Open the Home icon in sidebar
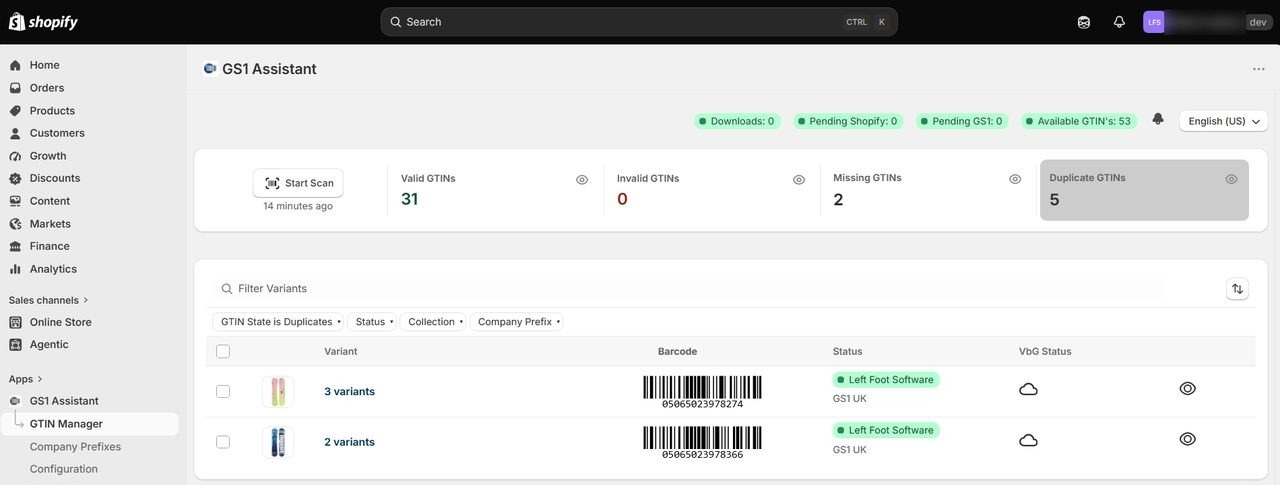 [x=15, y=65]
